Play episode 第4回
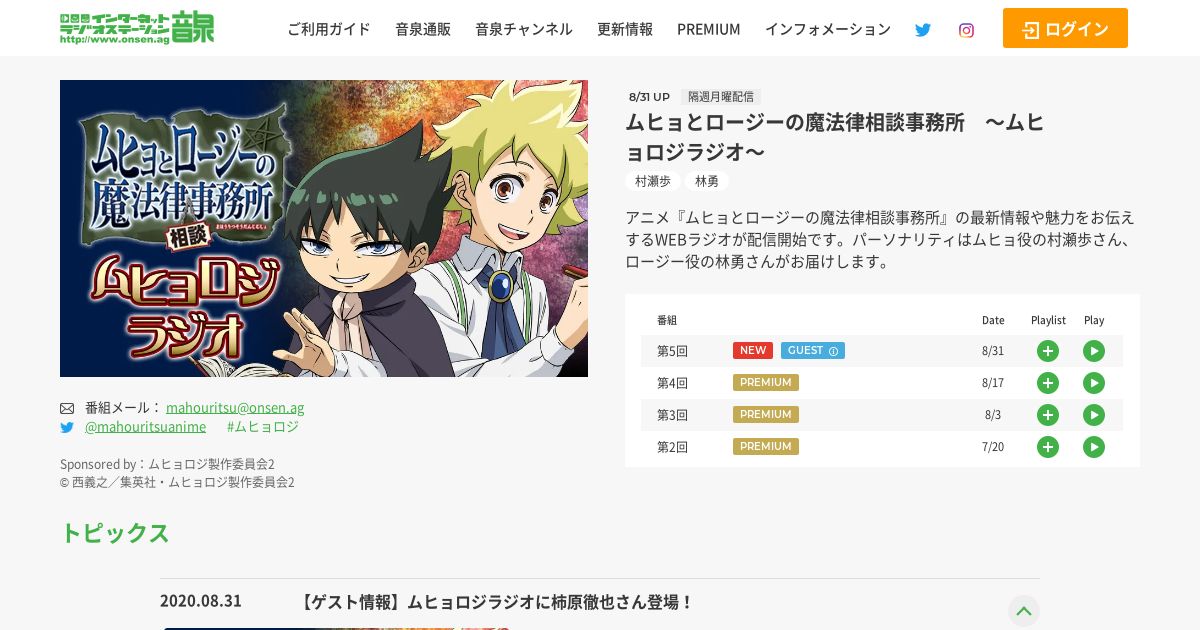Image resolution: width=1200 pixels, height=630 pixels. coord(1094,383)
